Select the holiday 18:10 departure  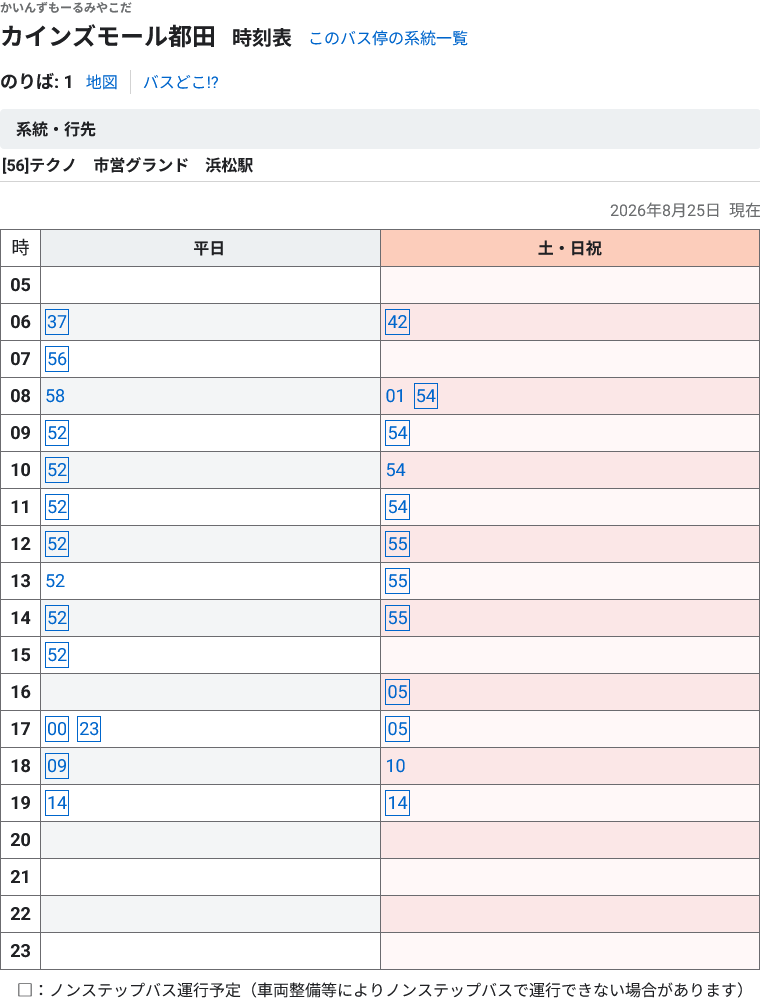[395, 766]
